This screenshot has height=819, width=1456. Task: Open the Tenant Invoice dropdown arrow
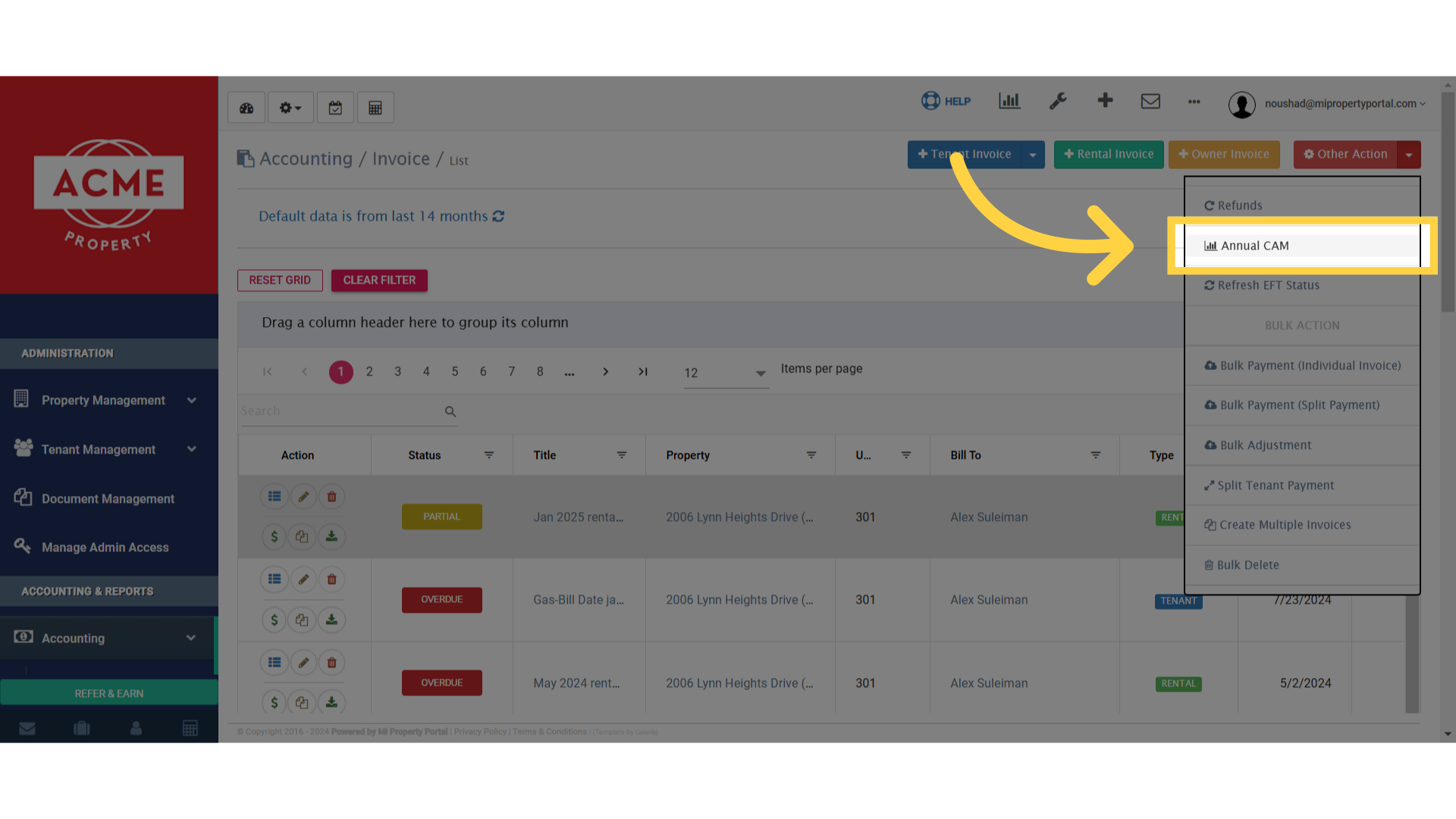pyautogui.click(x=1033, y=155)
